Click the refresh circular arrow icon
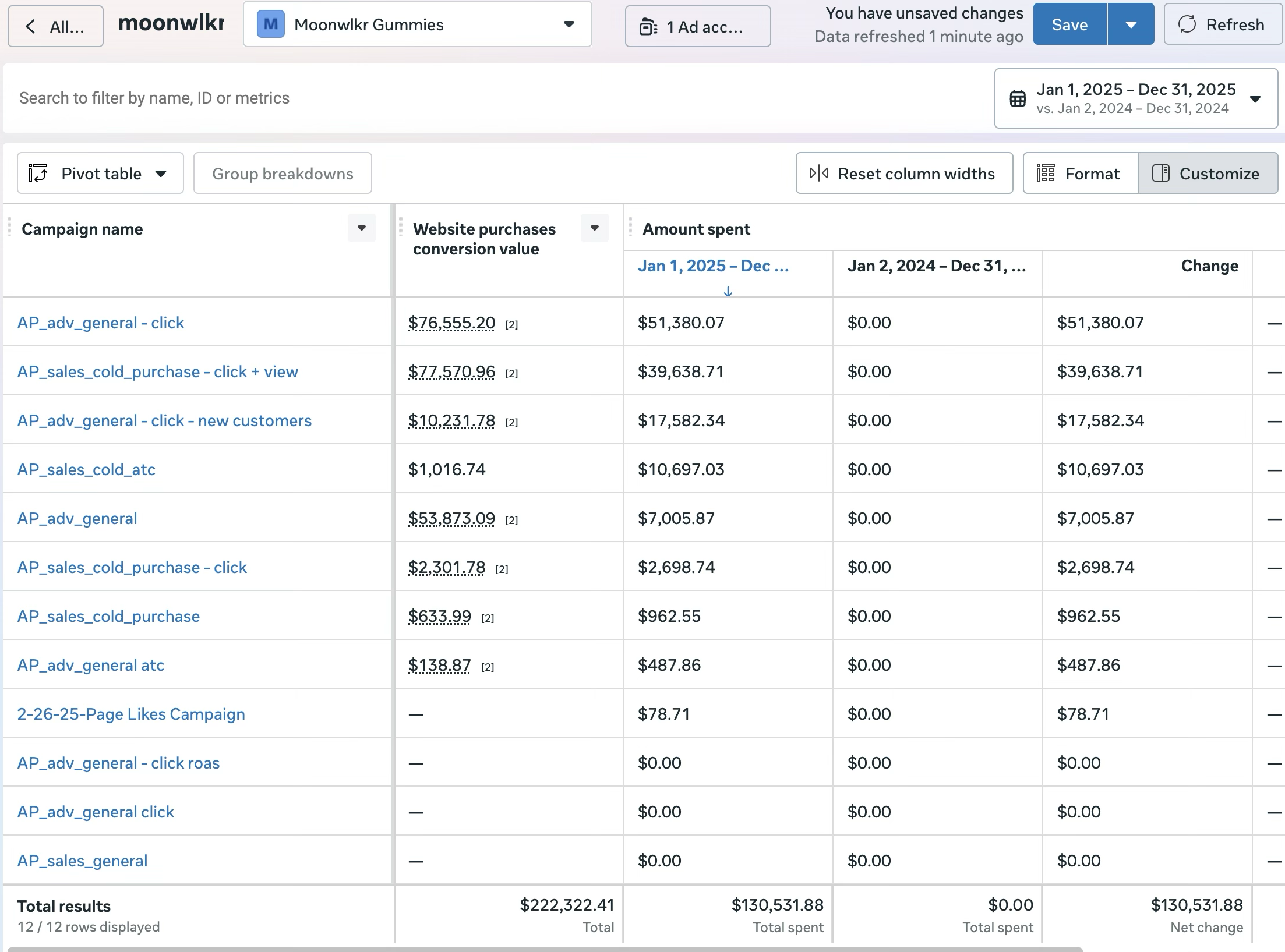The width and height of the screenshot is (1285, 952). click(1187, 24)
